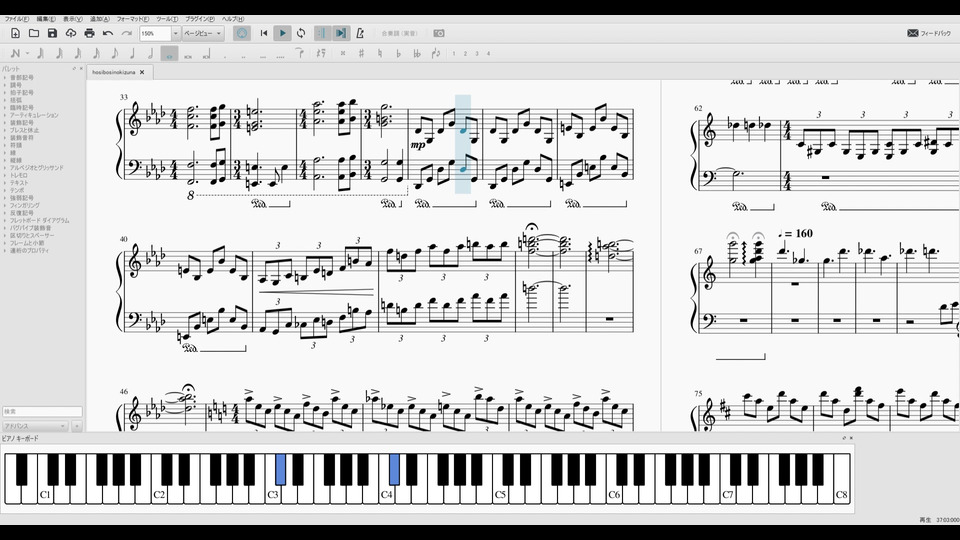Select the quarter note duration
The width and height of the screenshot is (960, 540).
pos(132,54)
